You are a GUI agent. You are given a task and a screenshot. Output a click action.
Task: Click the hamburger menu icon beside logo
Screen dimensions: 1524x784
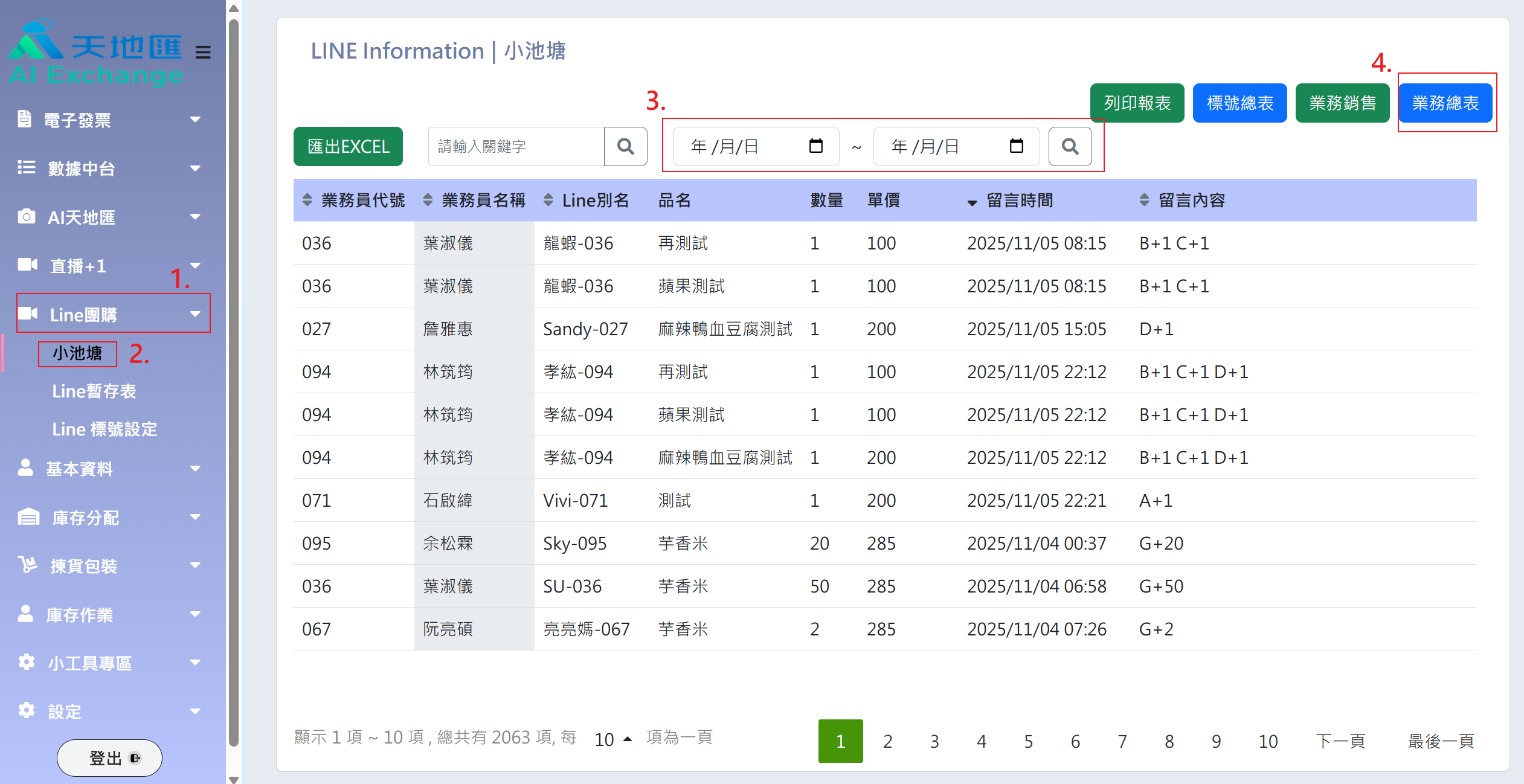click(203, 53)
